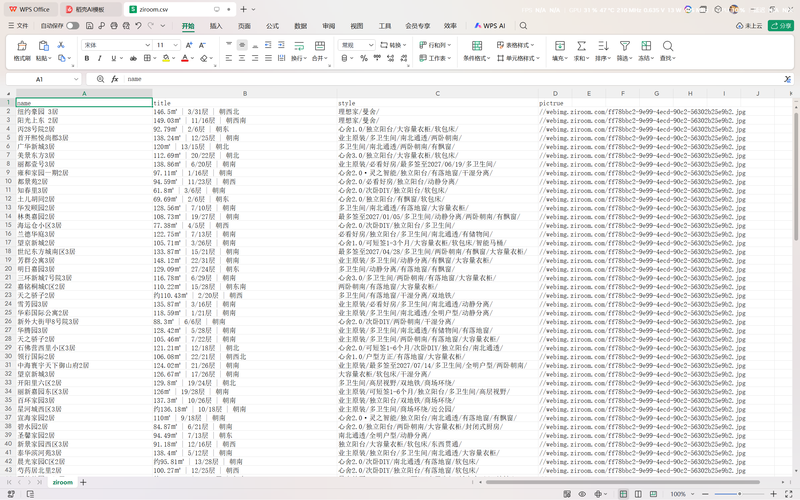Click the Top align icon
This screenshot has height=500, width=800.
(x=229, y=45)
